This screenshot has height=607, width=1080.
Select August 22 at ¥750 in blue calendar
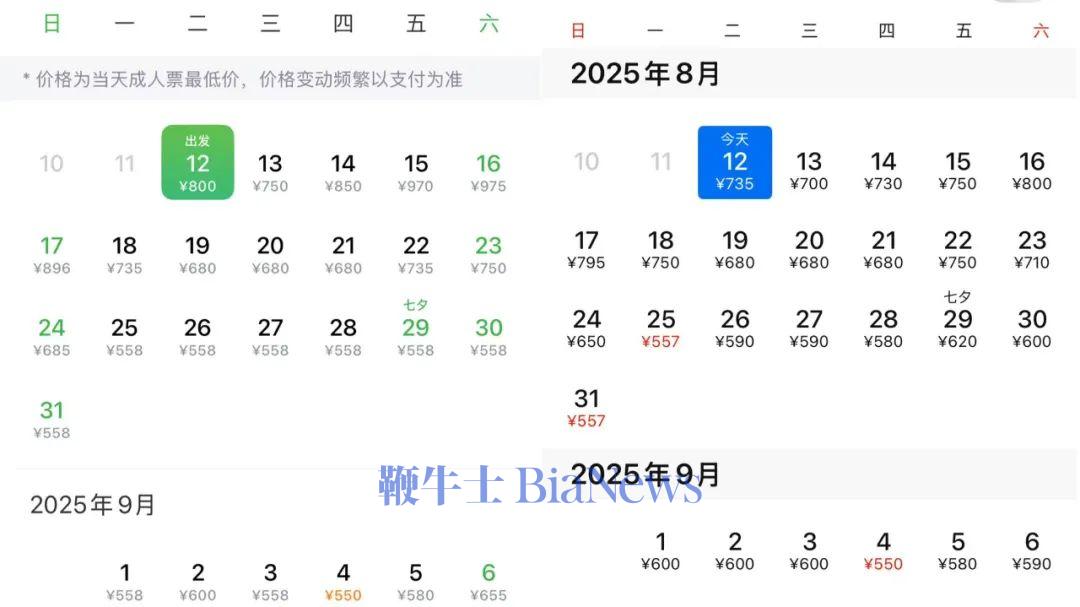pos(957,249)
